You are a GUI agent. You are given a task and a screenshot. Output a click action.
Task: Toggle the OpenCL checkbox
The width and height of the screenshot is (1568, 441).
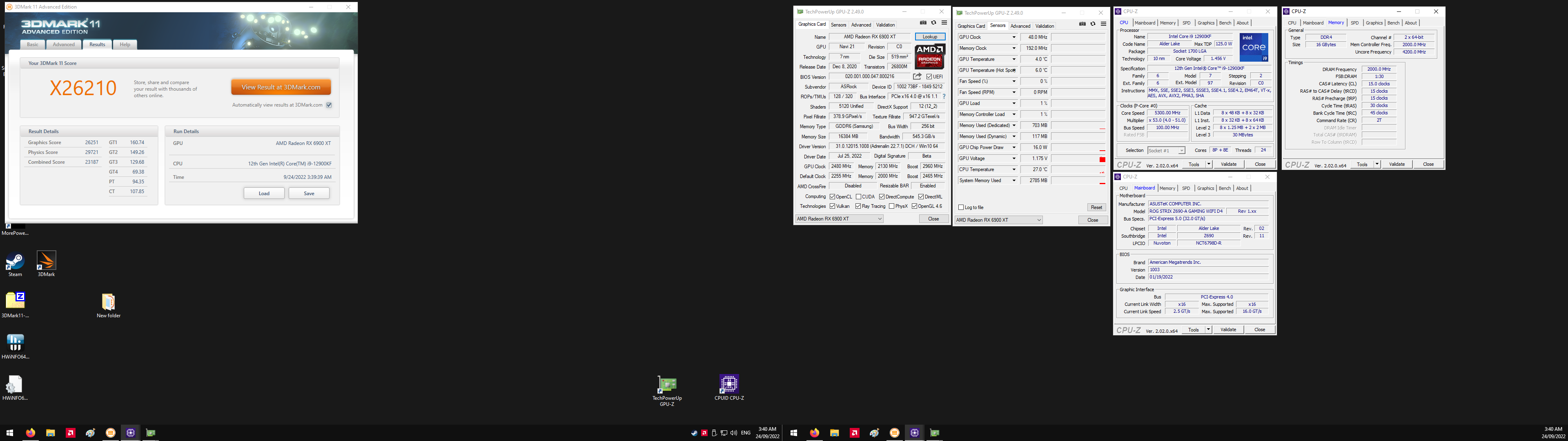pyautogui.click(x=832, y=197)
